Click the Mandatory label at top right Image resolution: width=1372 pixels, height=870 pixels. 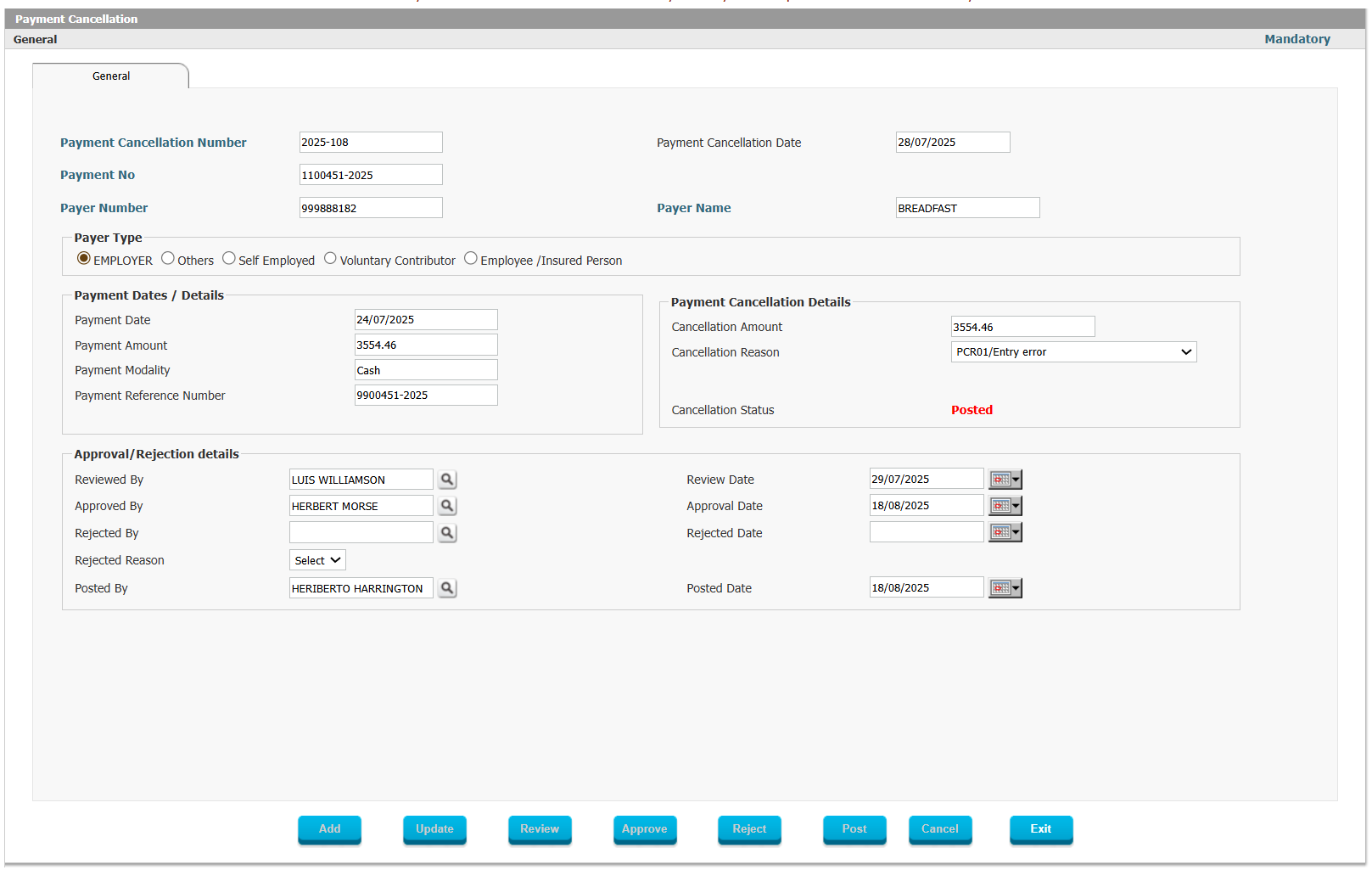[x=1297, y=39]
